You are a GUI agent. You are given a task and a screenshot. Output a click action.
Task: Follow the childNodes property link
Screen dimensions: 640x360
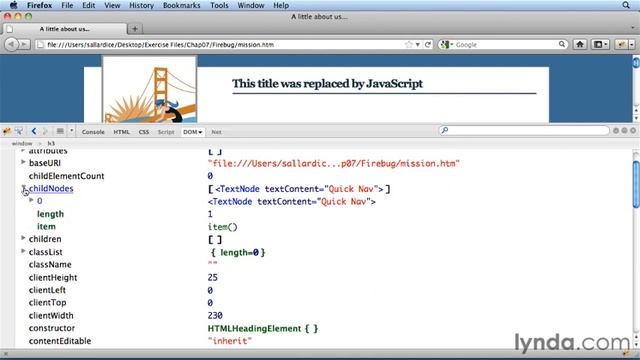click(x=51, y=189)
